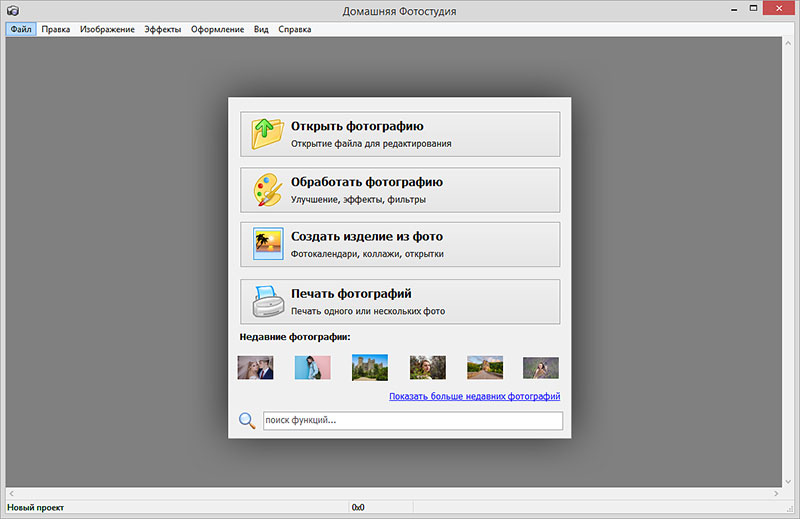
Task: Open the Правка menu
Action: pyautogui.click(x=56, y=29)
